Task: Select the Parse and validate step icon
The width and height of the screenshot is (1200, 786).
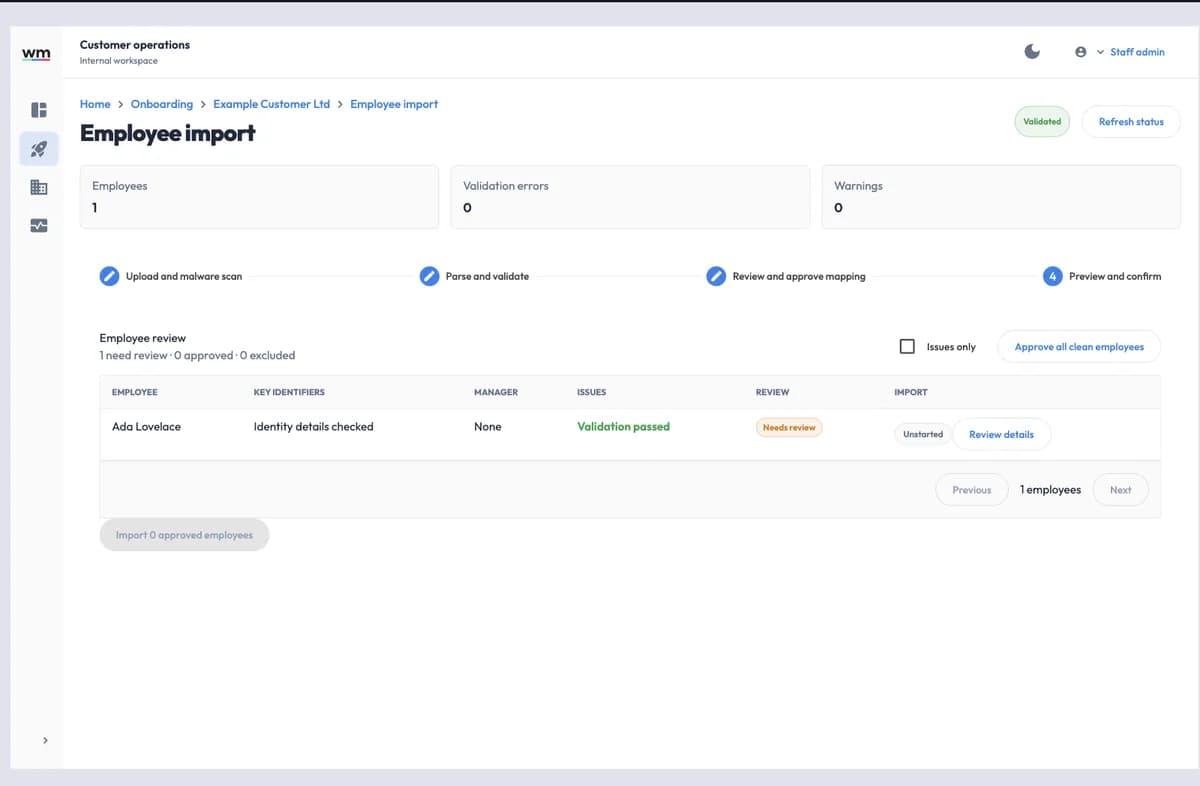Action: click(x=429, y=276)
